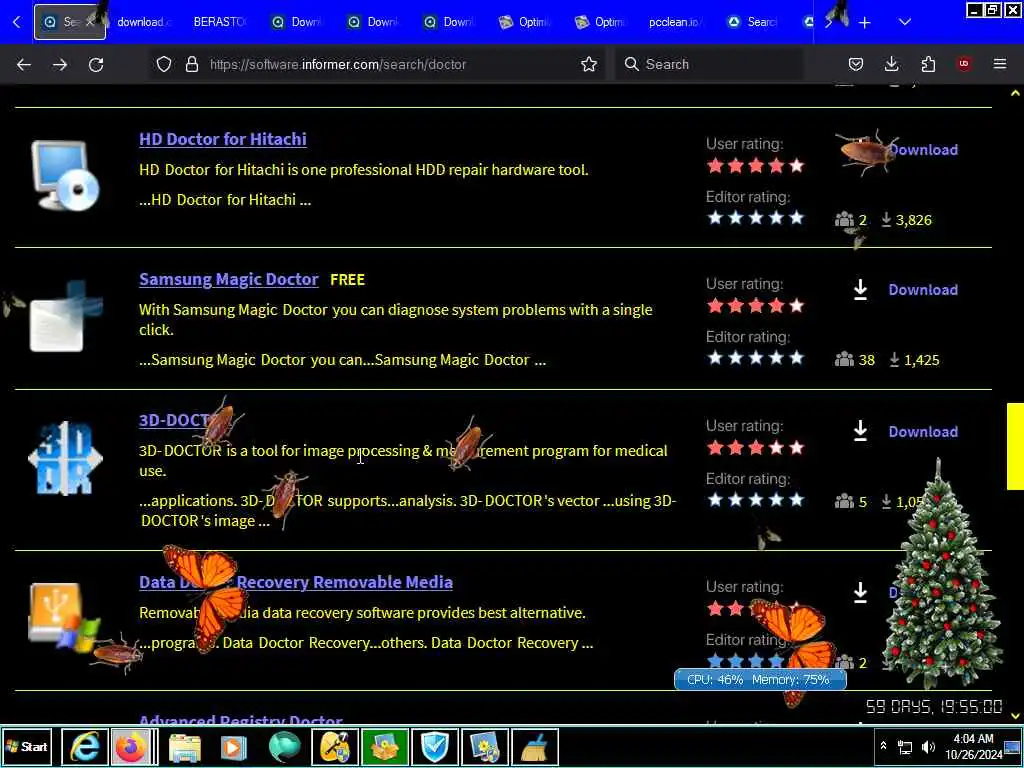Open the media player taskbar icon
1024x768 pixels.
pos(233,747)
